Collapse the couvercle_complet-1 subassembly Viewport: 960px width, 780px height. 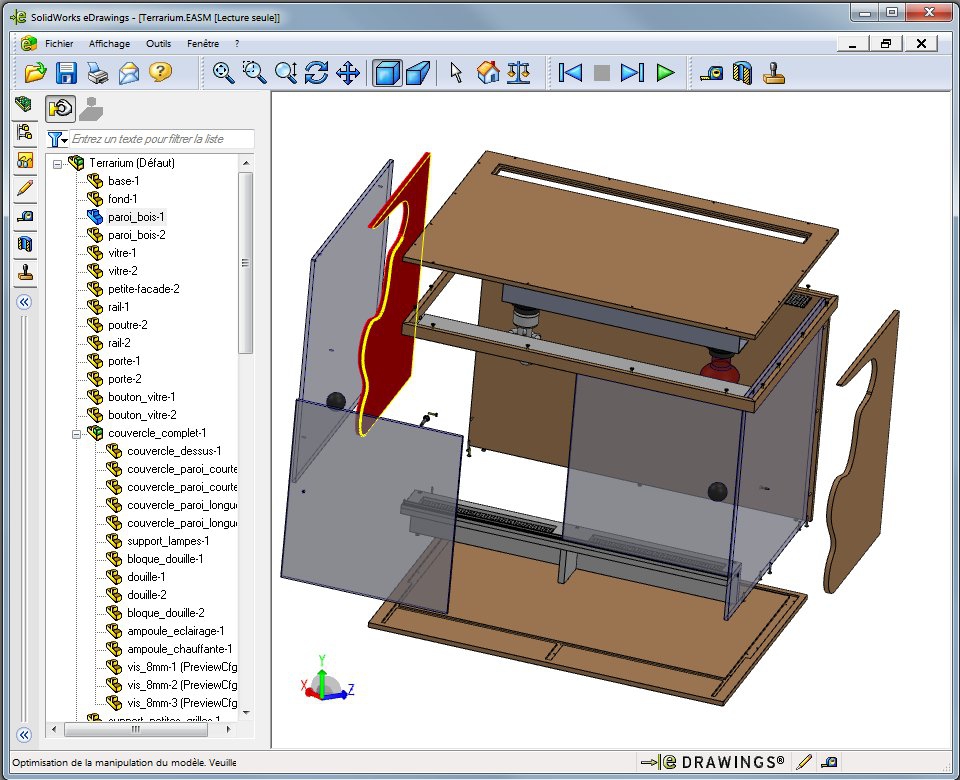click(78, 433)
